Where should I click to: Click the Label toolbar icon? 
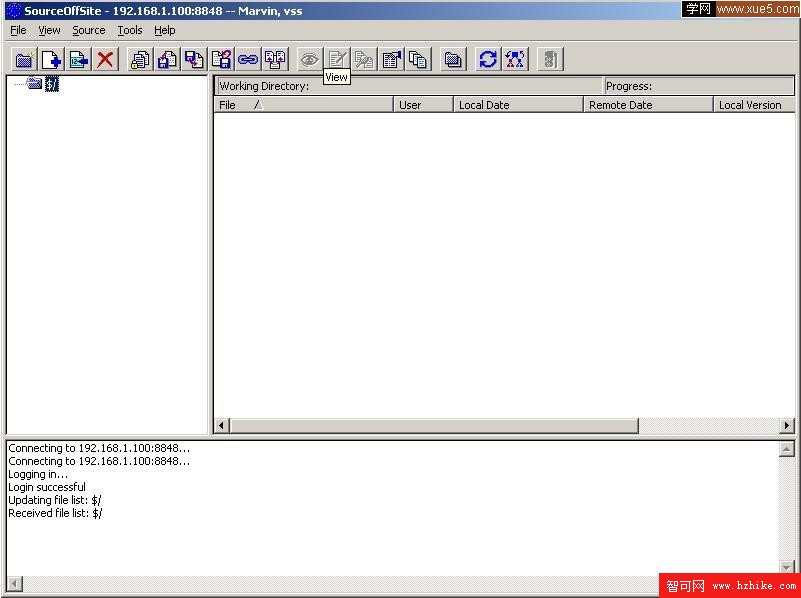[79, 60]
